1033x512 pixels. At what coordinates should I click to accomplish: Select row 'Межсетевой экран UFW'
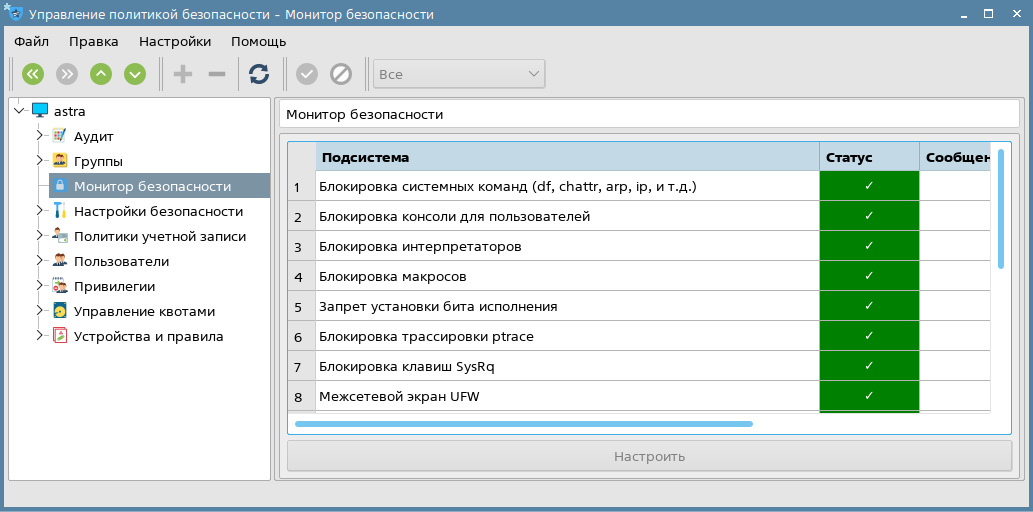(567, 396)
